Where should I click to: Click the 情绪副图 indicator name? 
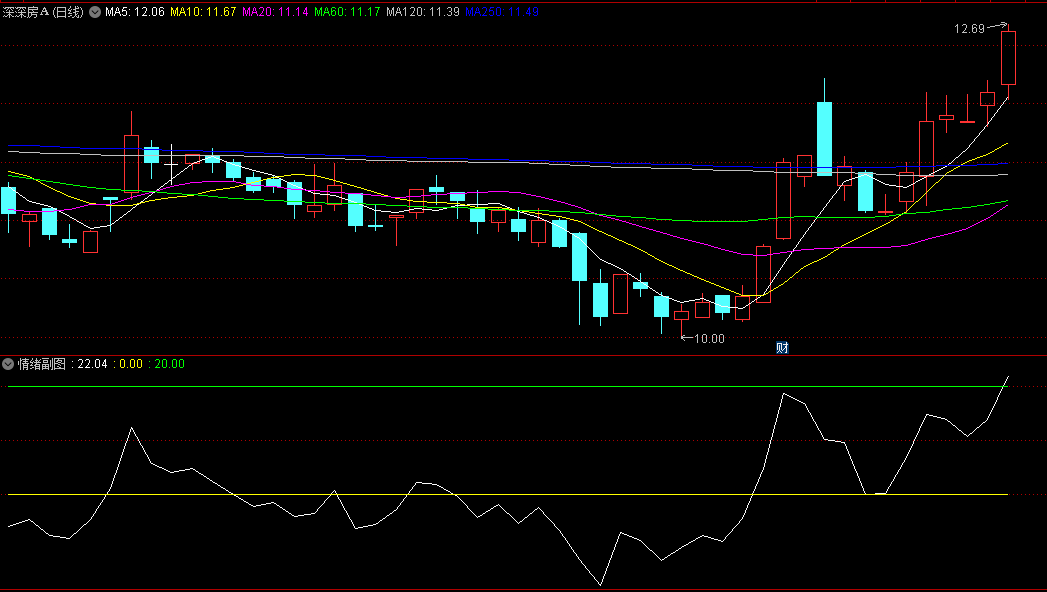[41, 364]
